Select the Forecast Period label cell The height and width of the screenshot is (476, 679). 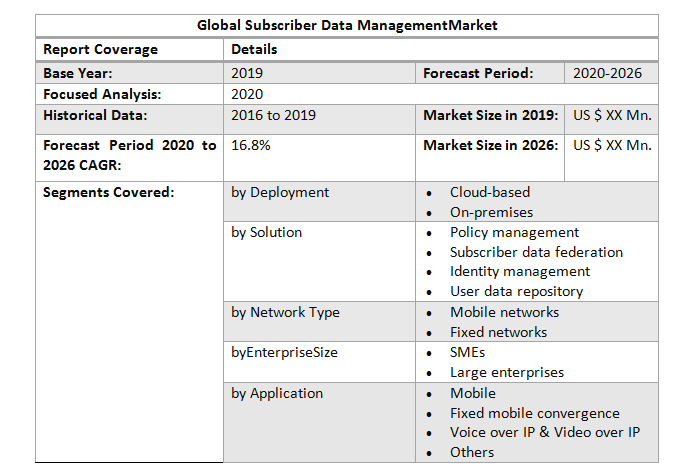pos(478,73)
